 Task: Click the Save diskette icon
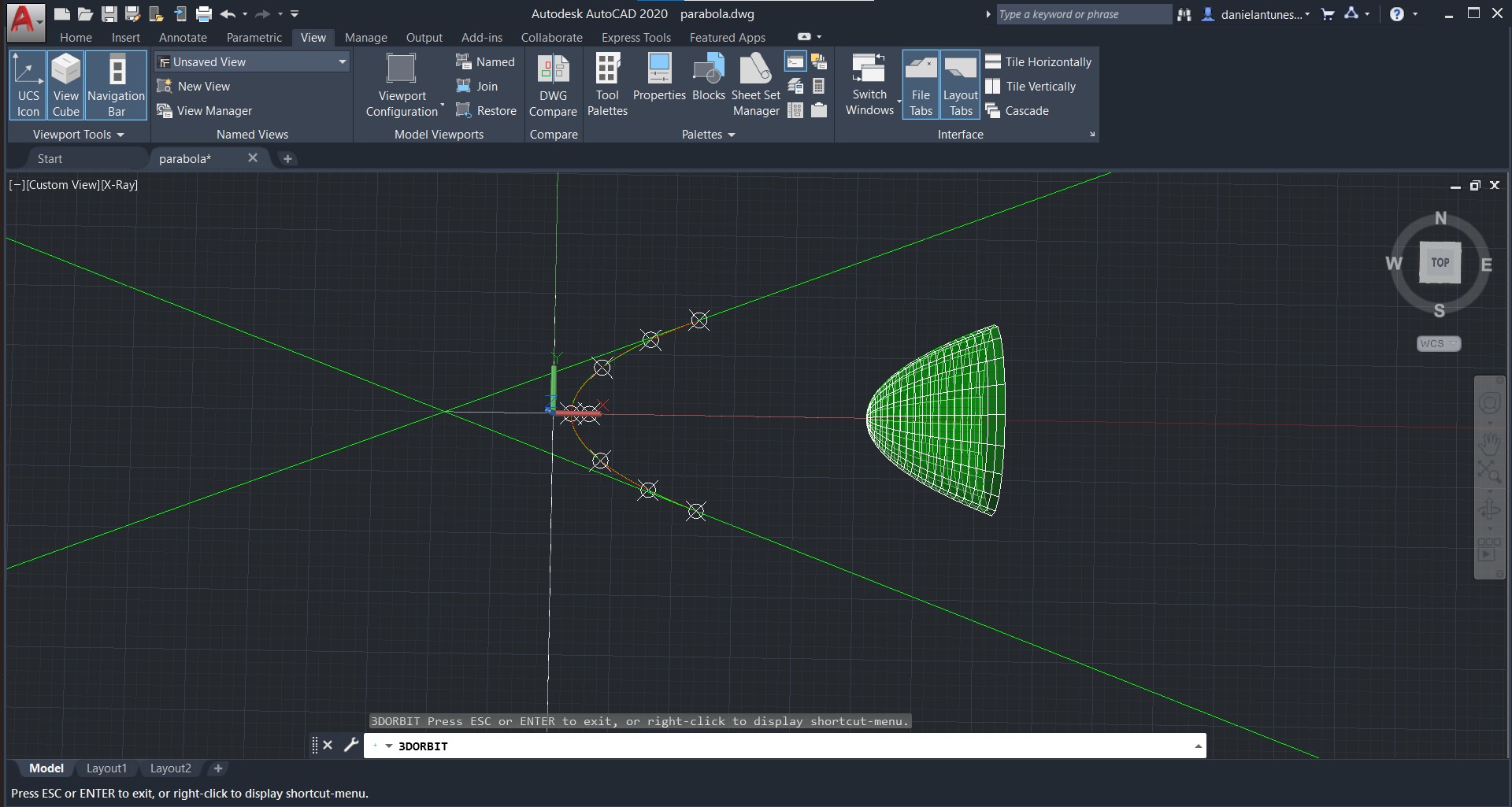point(109,13)
